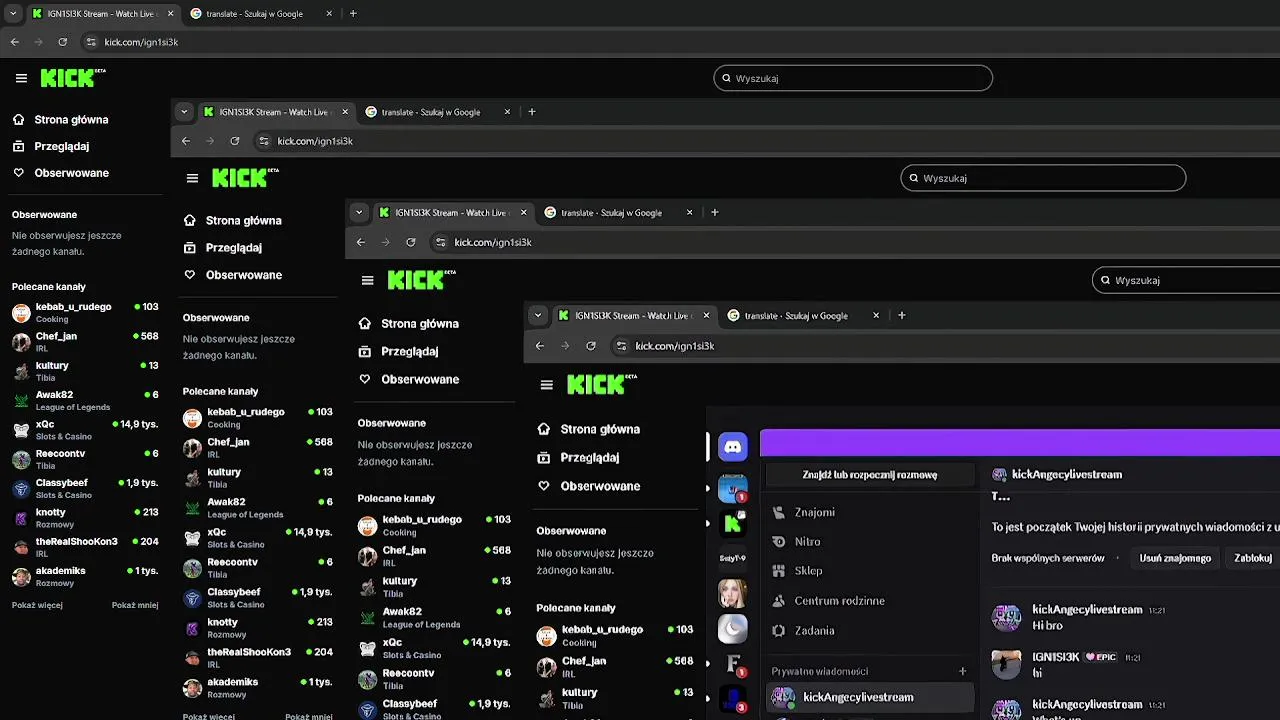Click Wyszukaj search field in third nested window
The width and height of the screenshot is (1280, 720).
(x=1186, y=280)
